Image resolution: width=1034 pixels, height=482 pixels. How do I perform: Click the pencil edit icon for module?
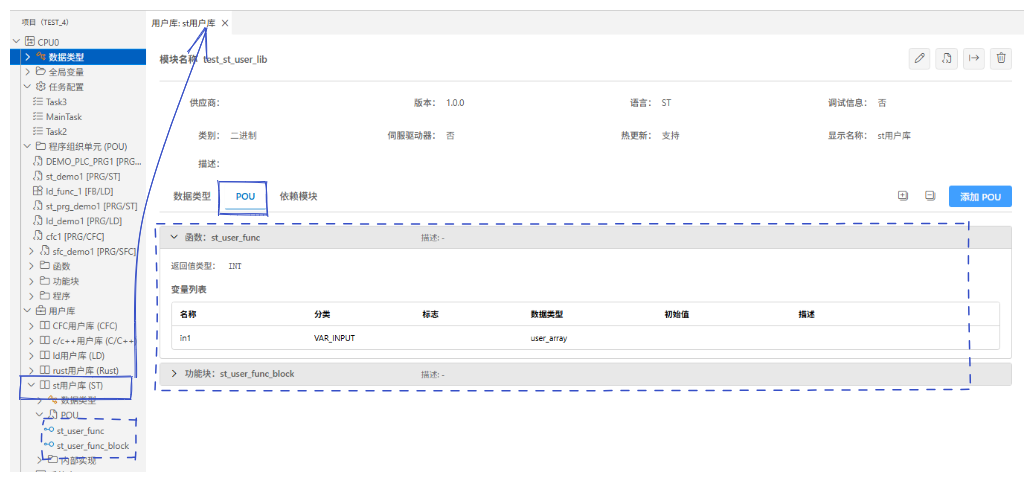(919, 58)
